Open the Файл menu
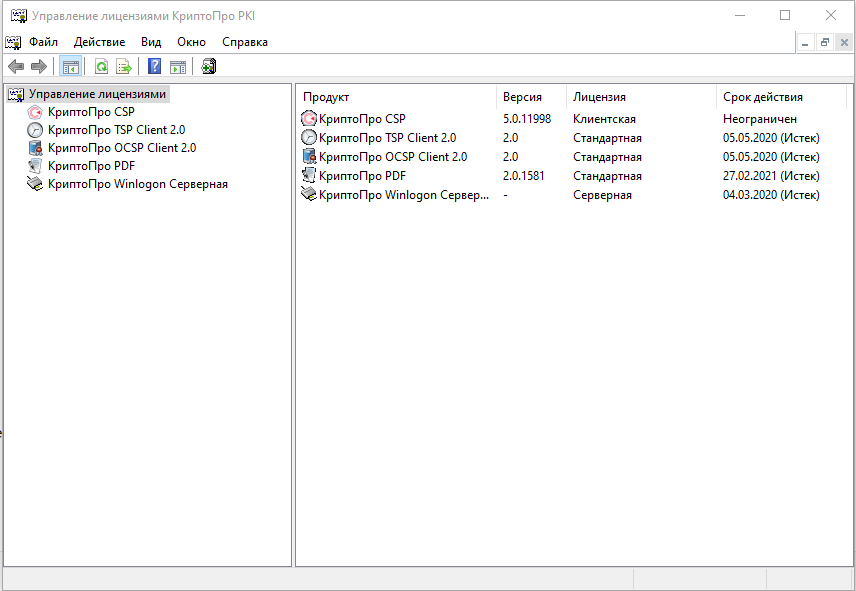The height and width of the screenshot is (591, 856). [x=43, y=42]
